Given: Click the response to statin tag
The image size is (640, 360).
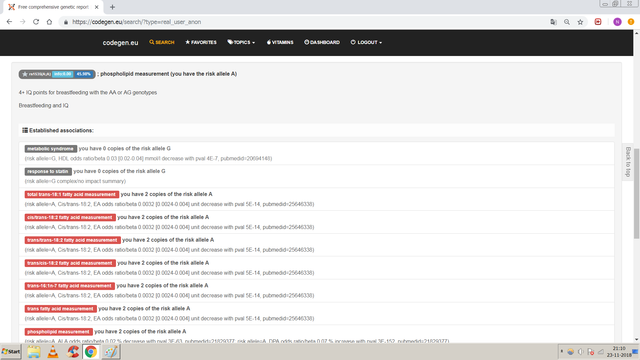Looking at the screenshot, I should coord(48,171).
